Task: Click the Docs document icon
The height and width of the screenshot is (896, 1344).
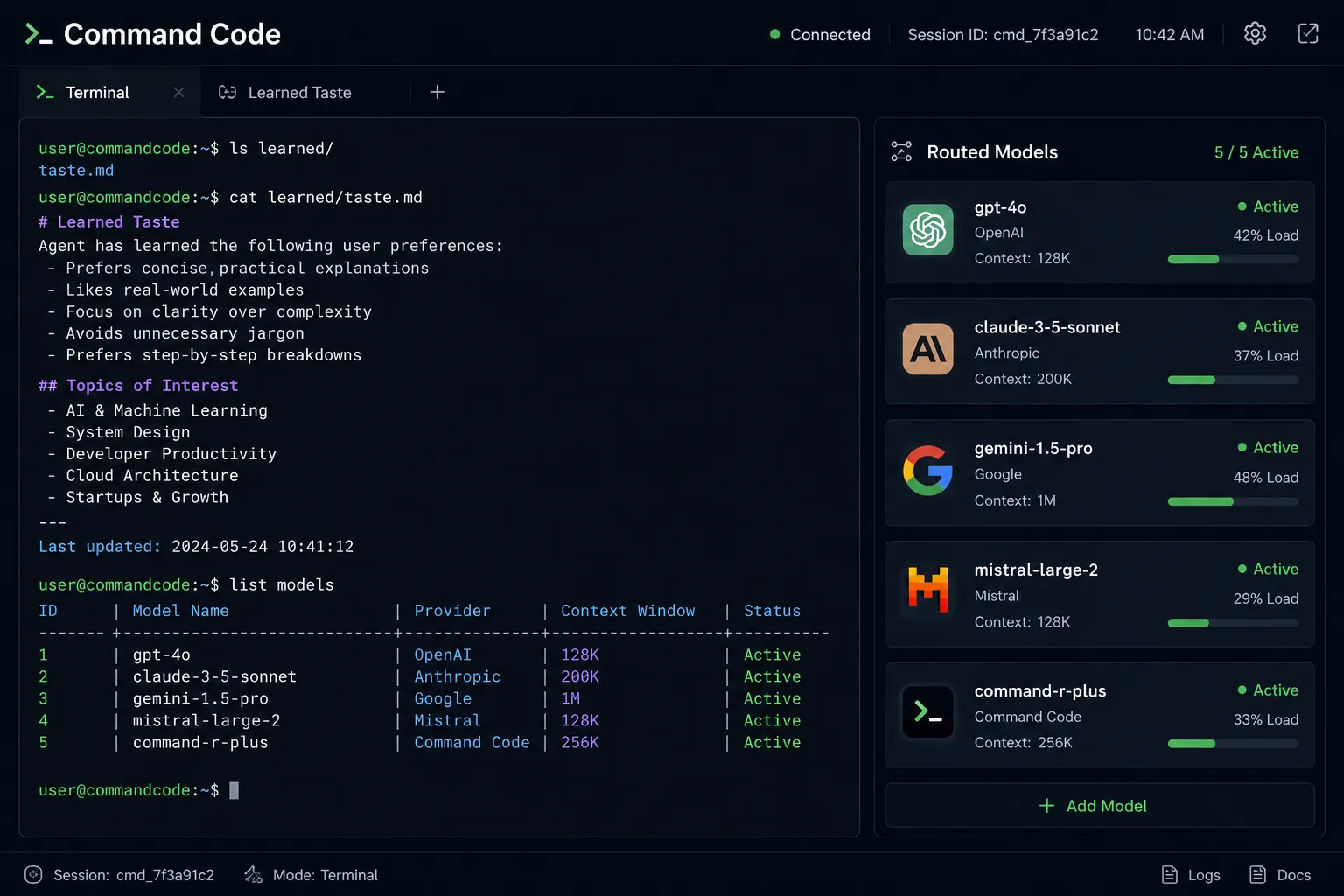Action: [1258, 874]
